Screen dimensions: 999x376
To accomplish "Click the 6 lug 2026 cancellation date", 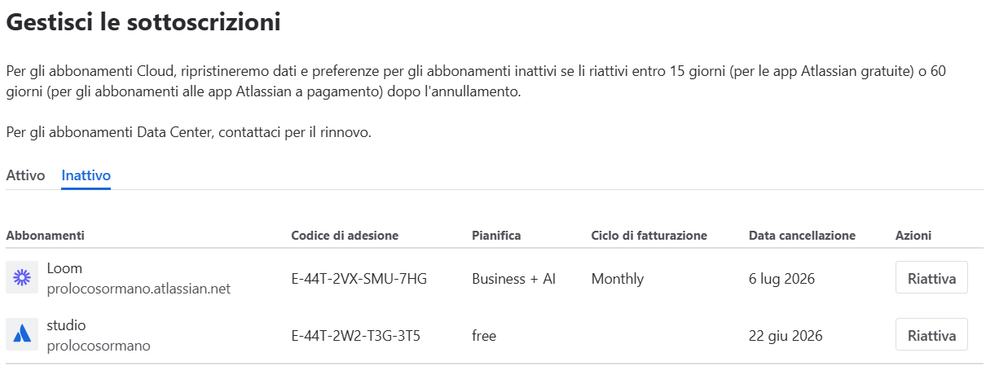I will click(782, 278).
